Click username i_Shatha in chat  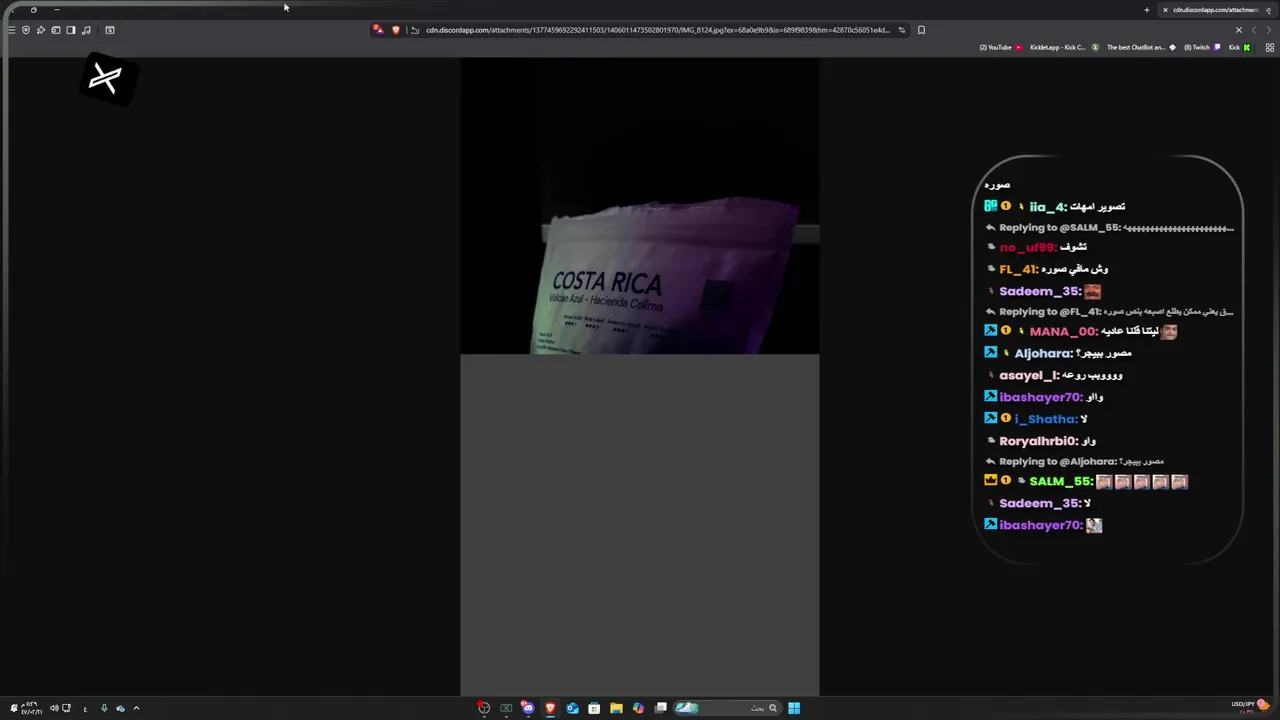(1045, 419)
